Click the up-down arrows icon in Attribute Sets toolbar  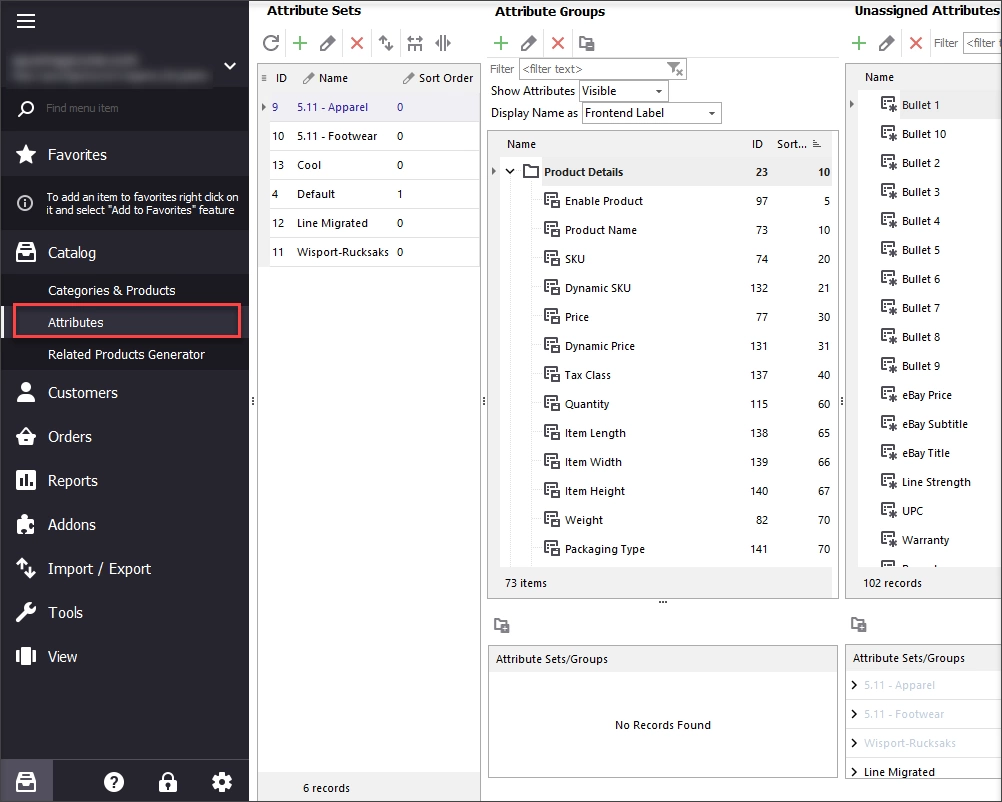coord(385,43)
